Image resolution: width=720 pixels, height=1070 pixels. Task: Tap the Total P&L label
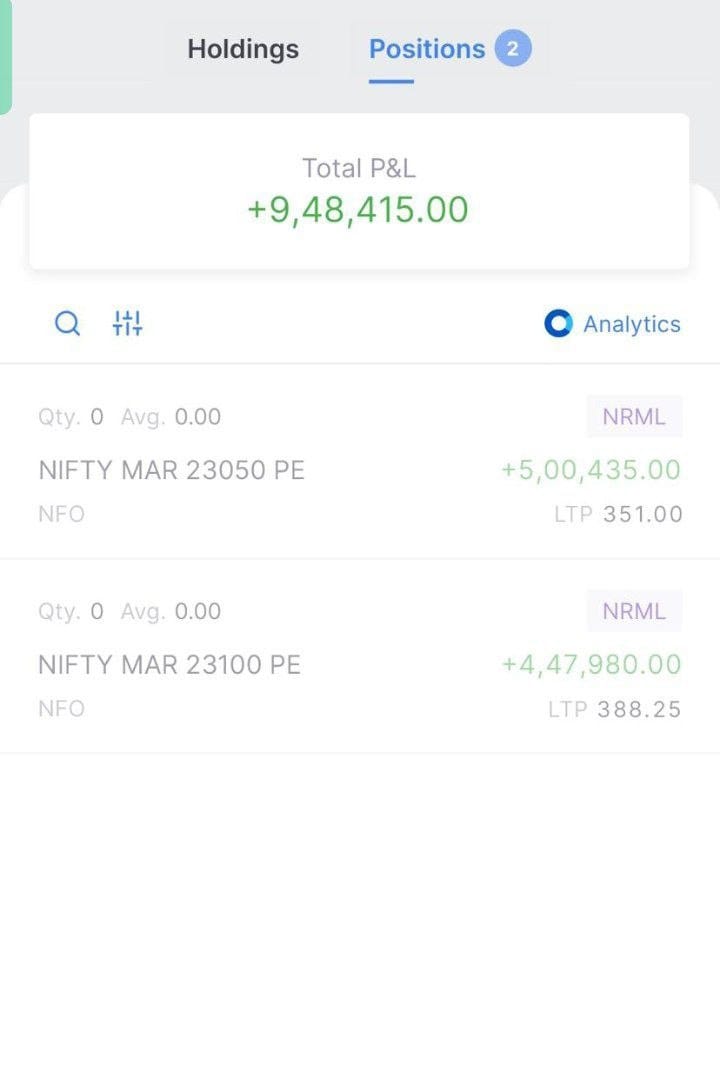[x=359, y=168]
